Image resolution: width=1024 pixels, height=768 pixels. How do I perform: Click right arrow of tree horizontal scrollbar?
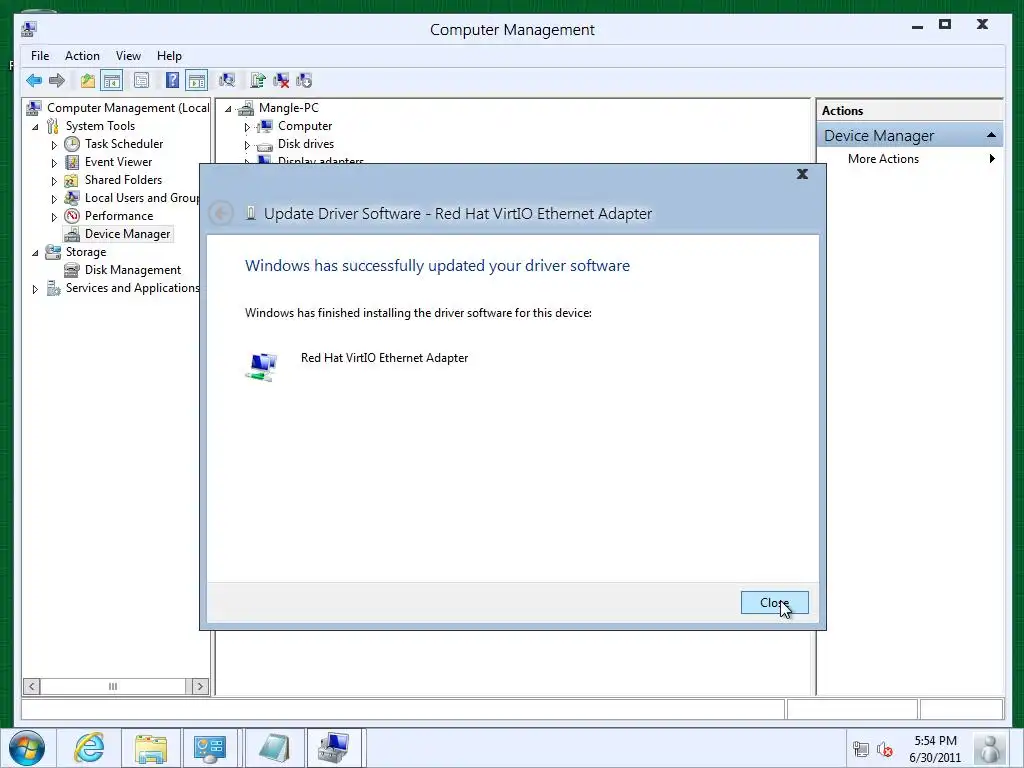(200, 686)
